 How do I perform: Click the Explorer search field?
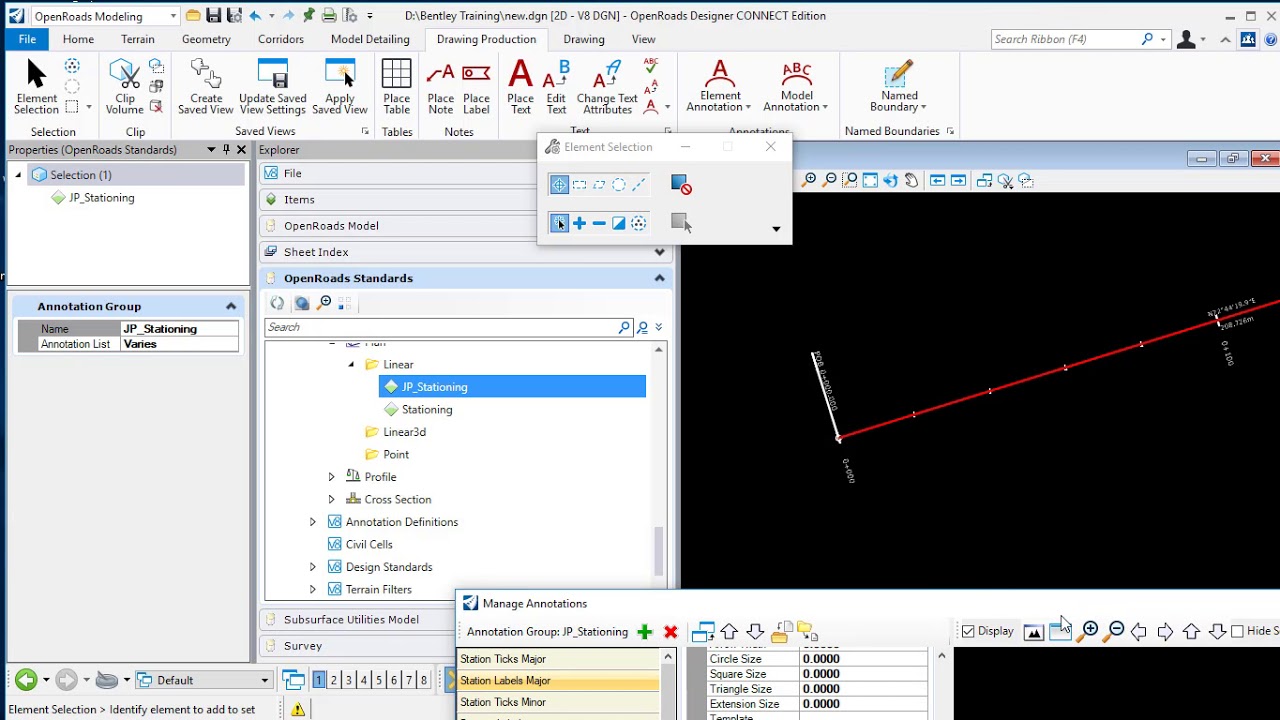pyautogui.click(x=440, y=327)
